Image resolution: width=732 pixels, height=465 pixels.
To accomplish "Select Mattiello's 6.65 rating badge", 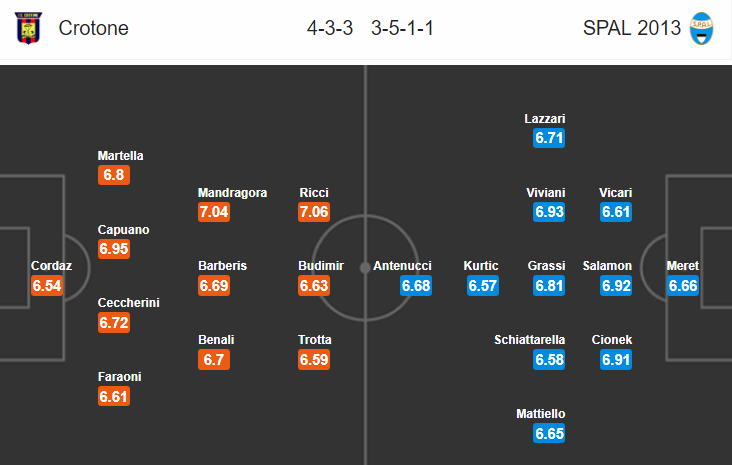I will pos(549,434).
